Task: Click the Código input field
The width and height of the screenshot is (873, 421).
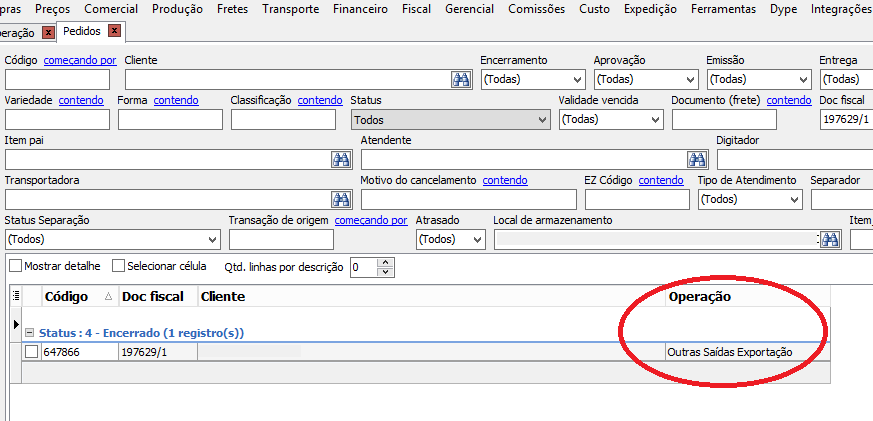Action: pyautogui.click(x=57, y=80)
